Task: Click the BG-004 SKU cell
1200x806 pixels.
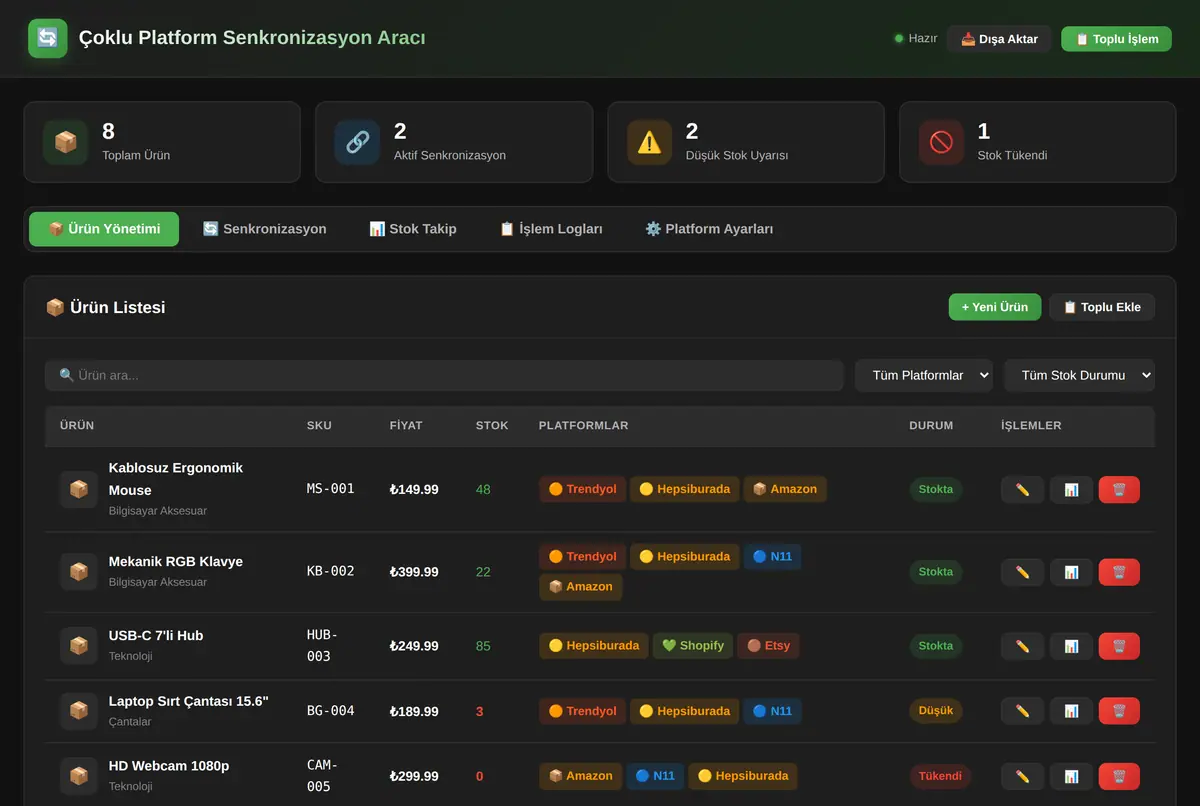Action: [330, 711]
